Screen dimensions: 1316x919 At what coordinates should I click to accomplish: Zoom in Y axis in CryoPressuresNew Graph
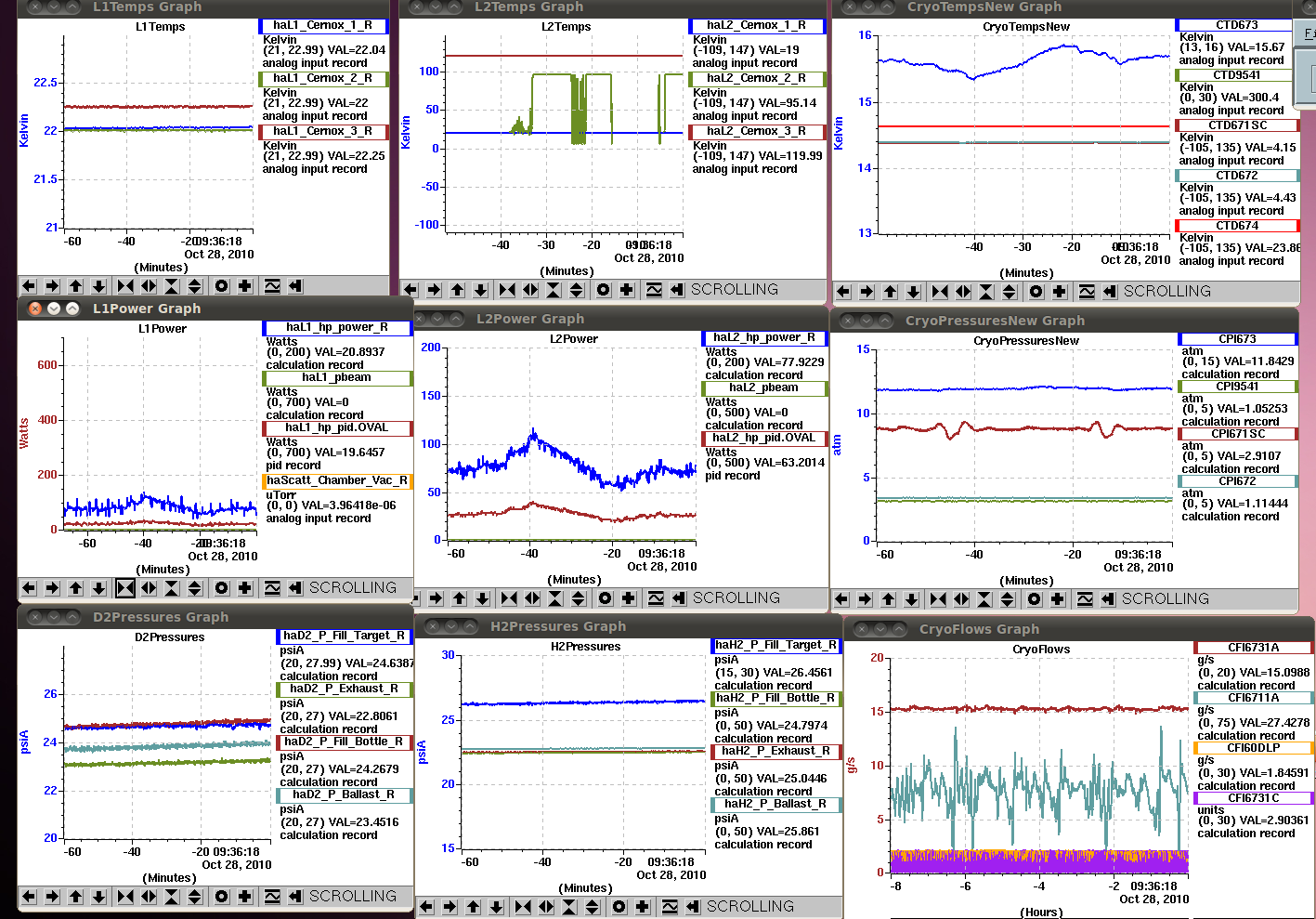coord(984,599)
